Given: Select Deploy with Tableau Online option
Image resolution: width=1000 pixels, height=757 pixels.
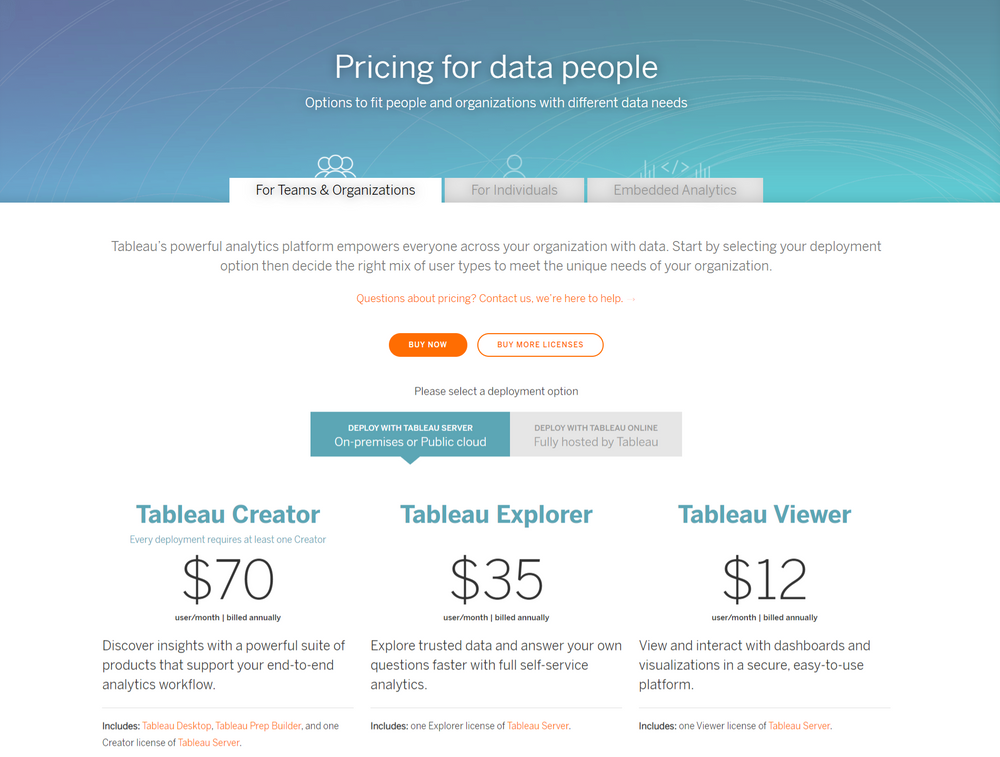Looking at the screenshot, I should pyautogui.click(x=595, y=433).
